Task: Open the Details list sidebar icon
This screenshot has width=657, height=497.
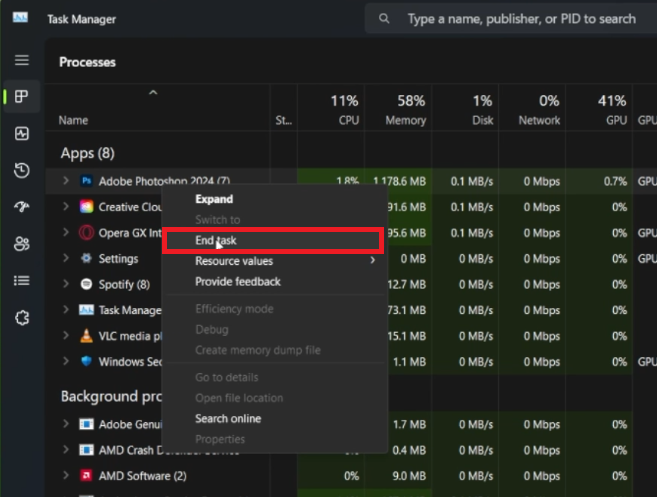Action: pyautogui.click(x=22, y=280)
